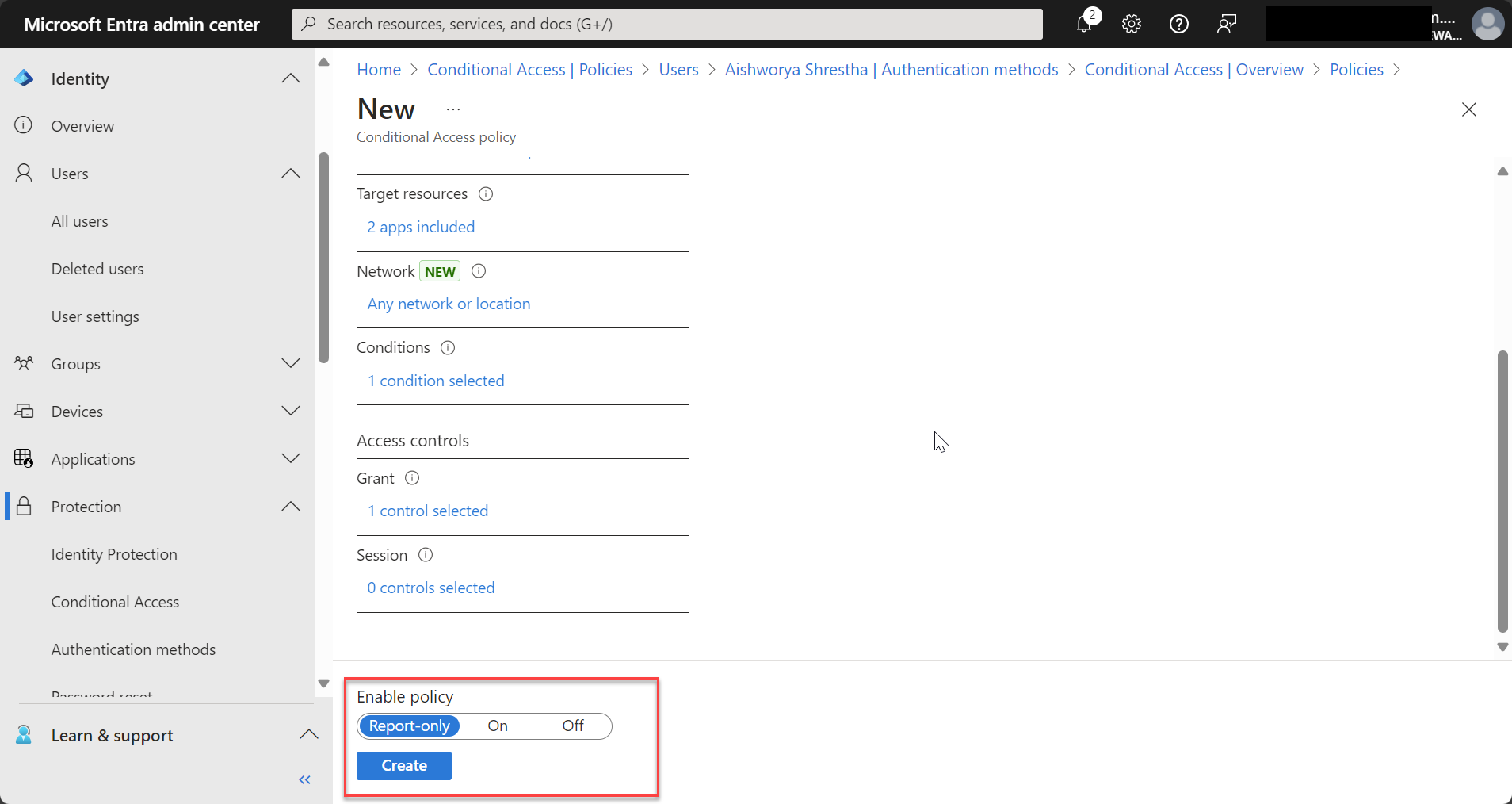The height and width of the screenshot is (804, 1512).
Task: Open the feedback icon in header
Action: (x=1227, y=24)
